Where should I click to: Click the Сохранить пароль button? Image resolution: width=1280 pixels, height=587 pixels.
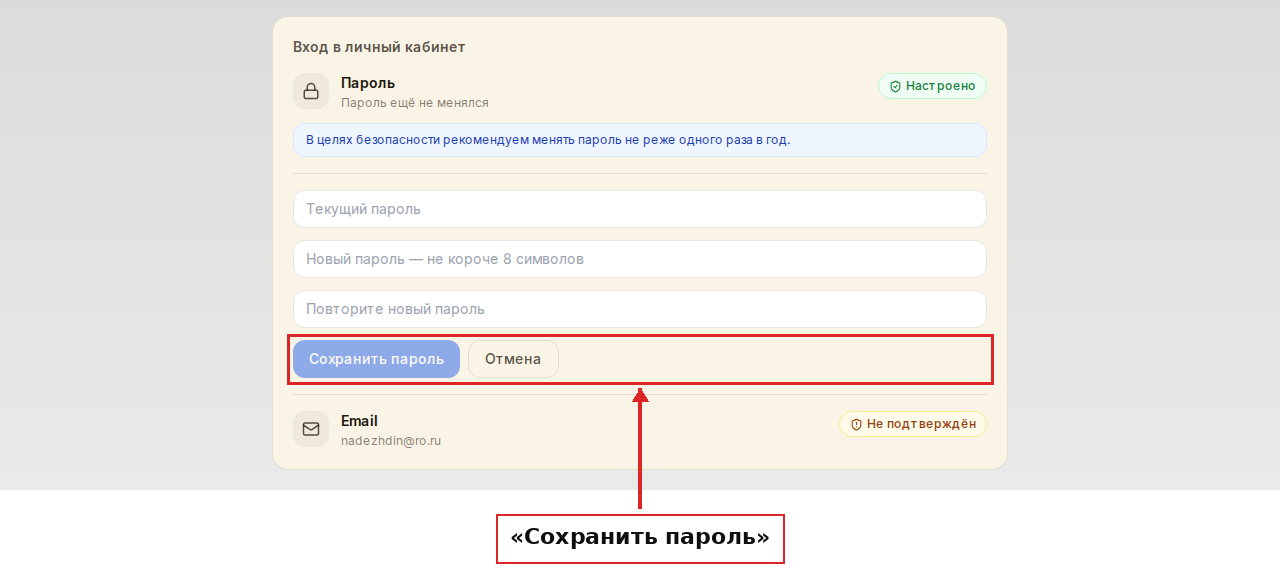pos(376,359)
